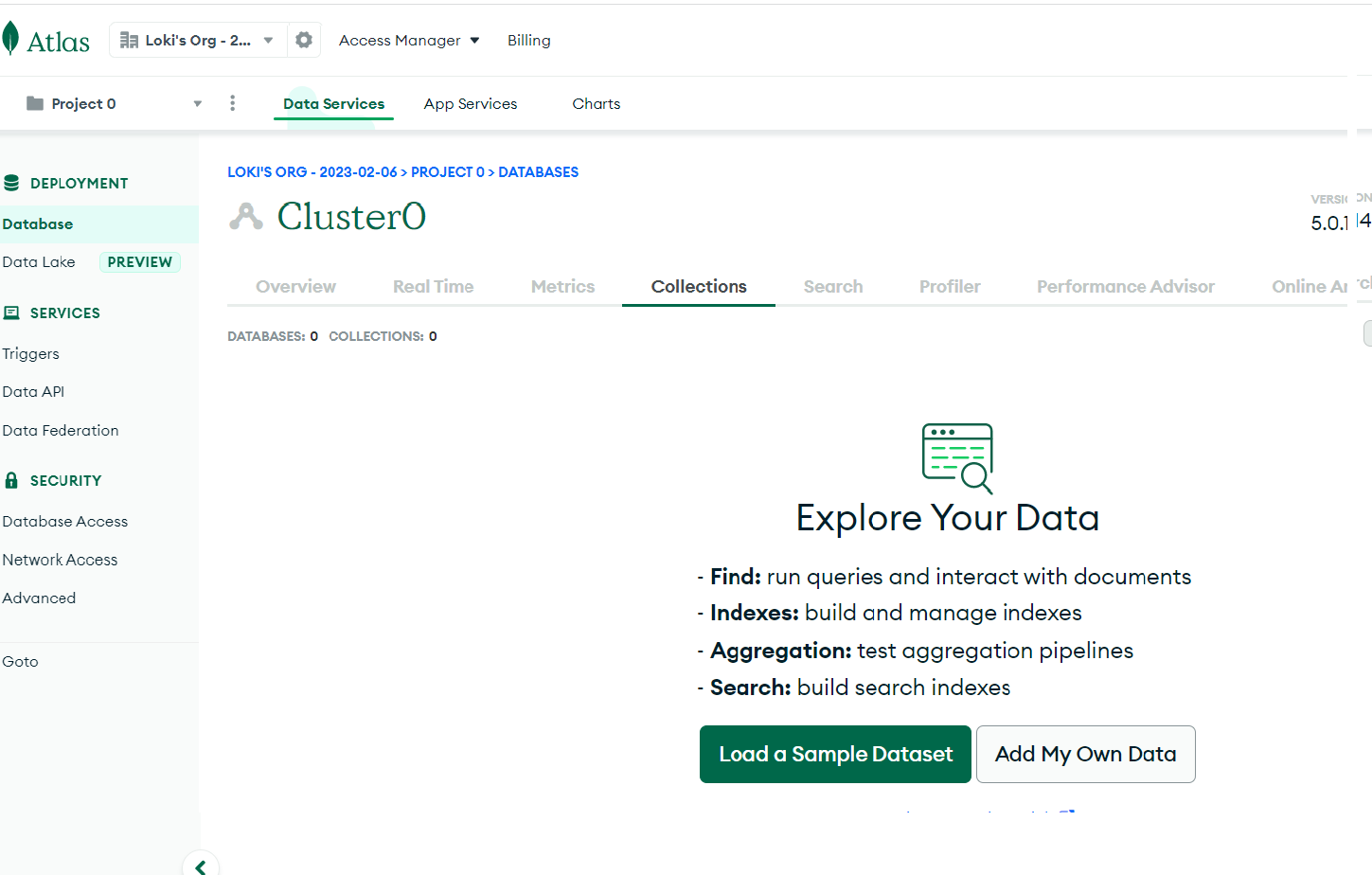This screenshot has width=1372, height=875.
Task: Switch to App Services tab
Action: pos(471,104)
